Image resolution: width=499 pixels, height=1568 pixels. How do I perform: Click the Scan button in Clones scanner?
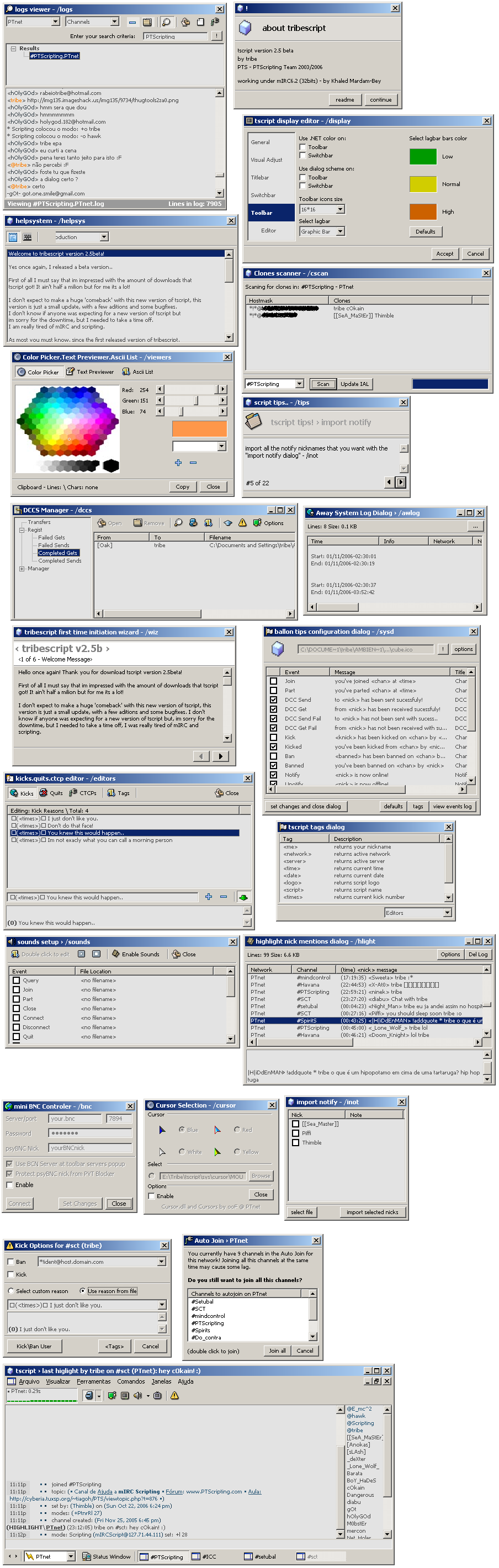323,384
